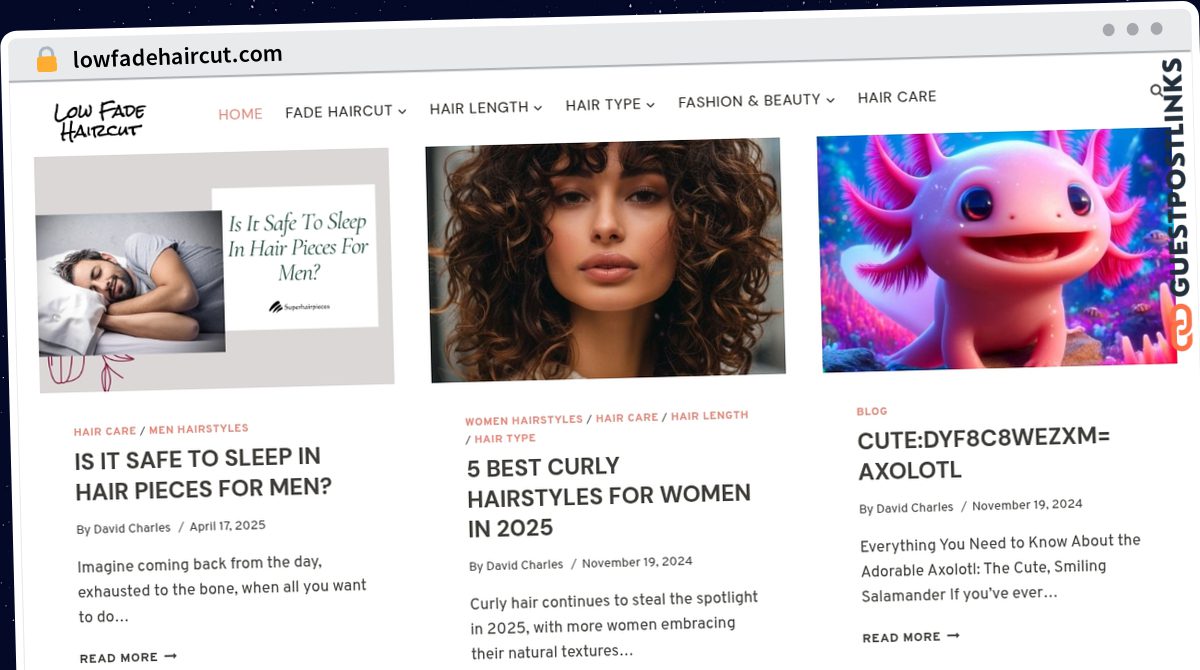
Task: Go to the HOME menu item
Action: coord(240,114)
